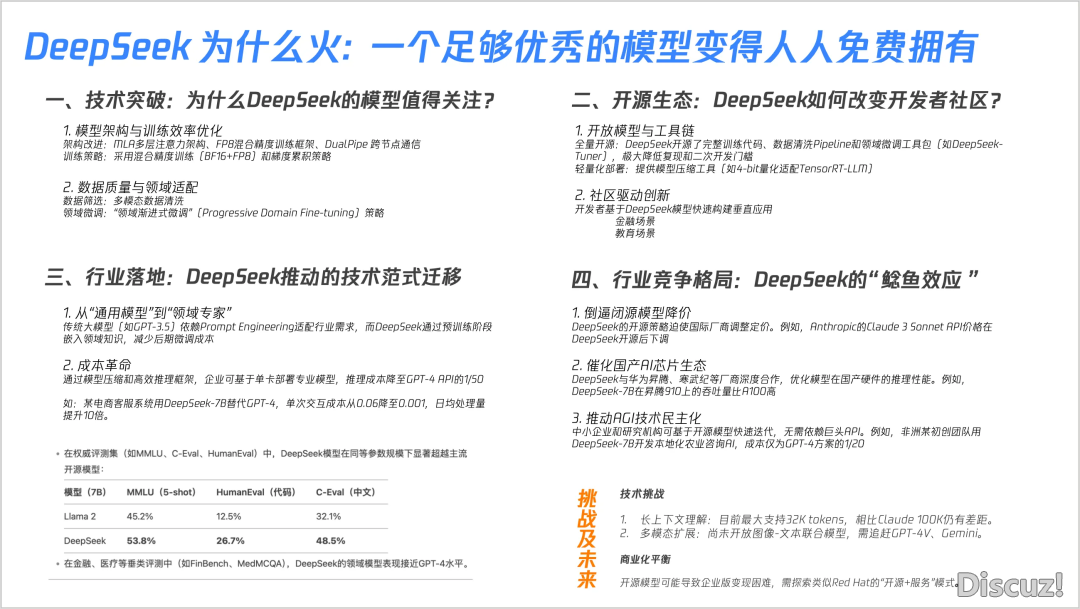Select the bold '53.8%' cell
The image size is (1080, 609).
point(141,541)
